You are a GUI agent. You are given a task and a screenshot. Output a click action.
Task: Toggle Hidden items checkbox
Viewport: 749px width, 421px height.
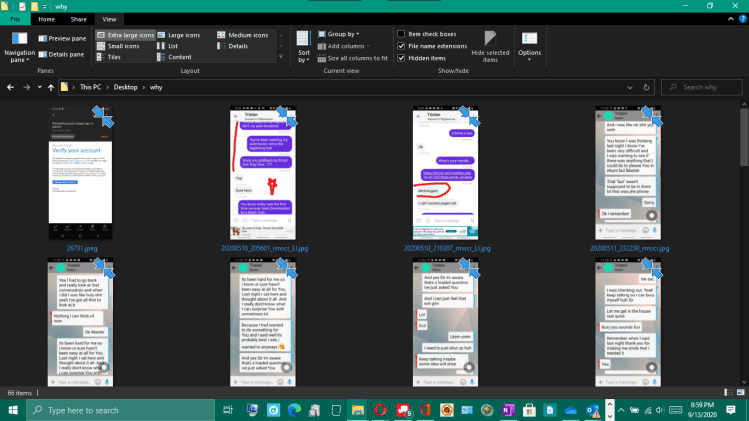click(x=401, y=58)
